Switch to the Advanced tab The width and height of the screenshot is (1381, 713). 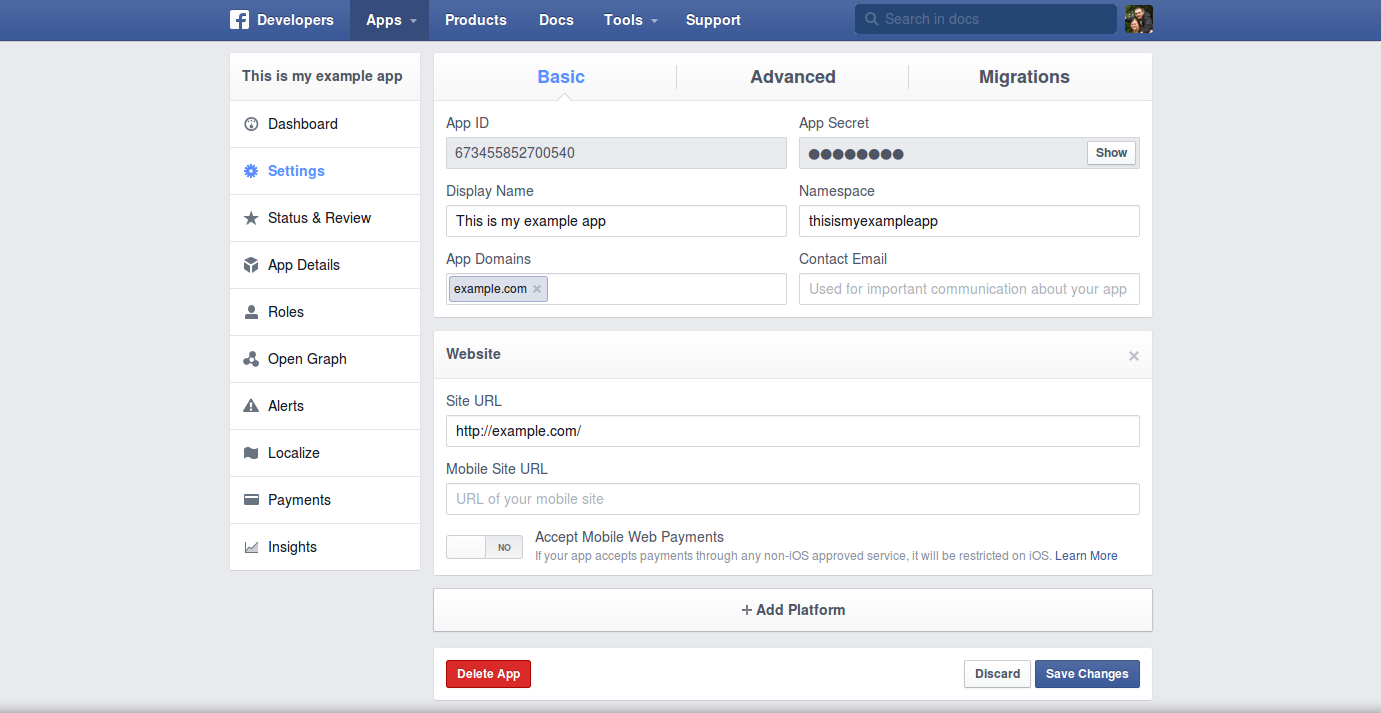[x=792, y=77]
